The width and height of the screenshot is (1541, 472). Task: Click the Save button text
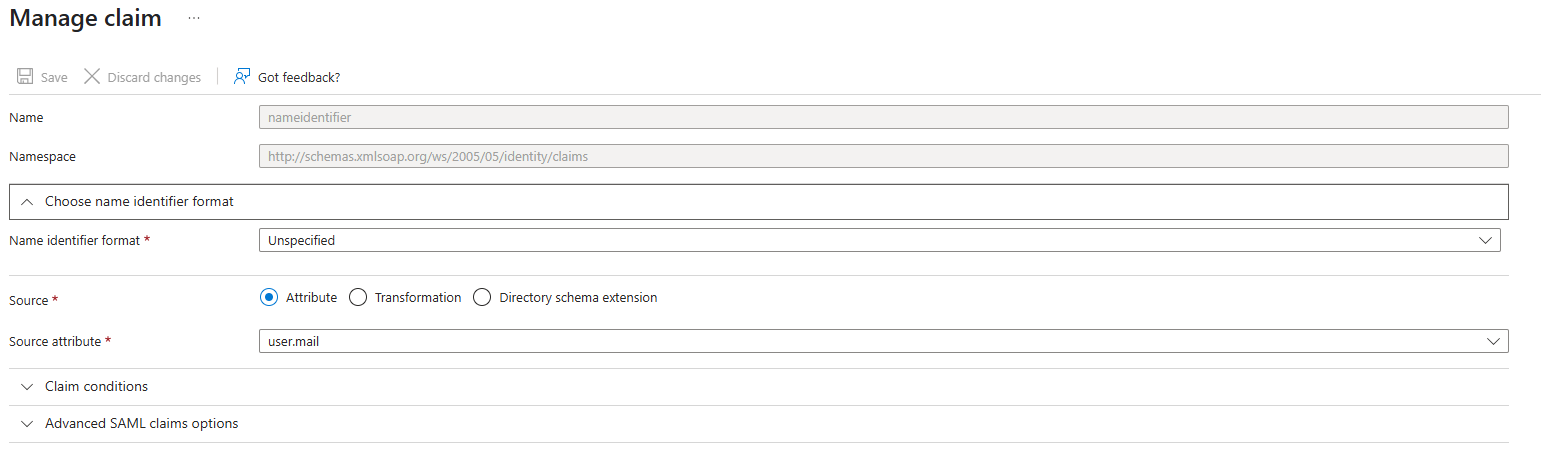54,77
